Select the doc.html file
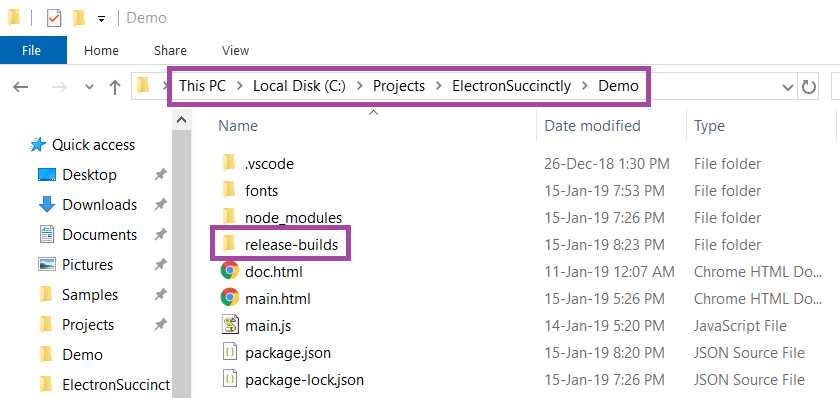Screen dimensions: 840x398 [274, 272]
